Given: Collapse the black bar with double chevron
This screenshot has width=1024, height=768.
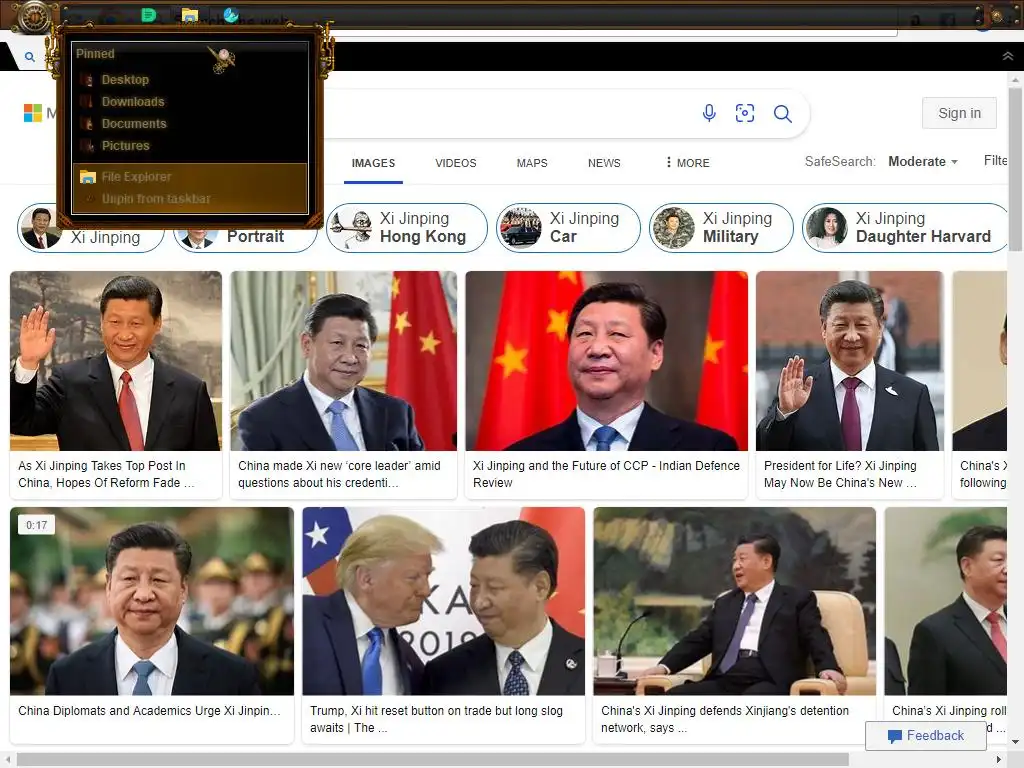Looking at the screenshot, I should coord(1008,56).
